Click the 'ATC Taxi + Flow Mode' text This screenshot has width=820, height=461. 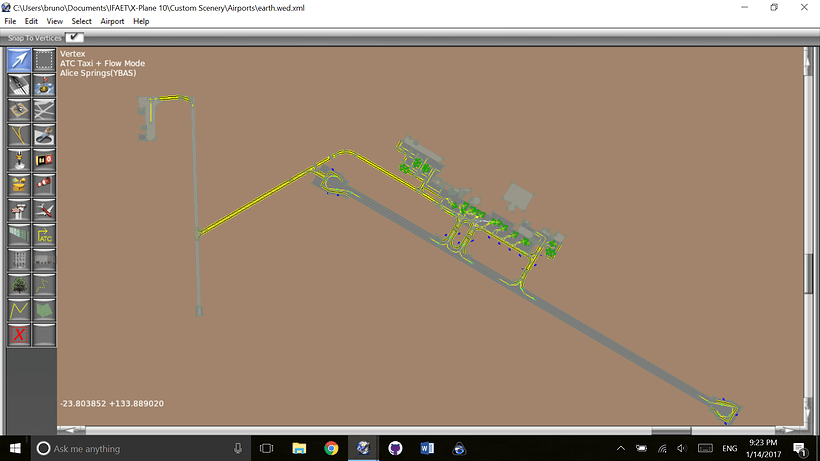coord(102,63)
